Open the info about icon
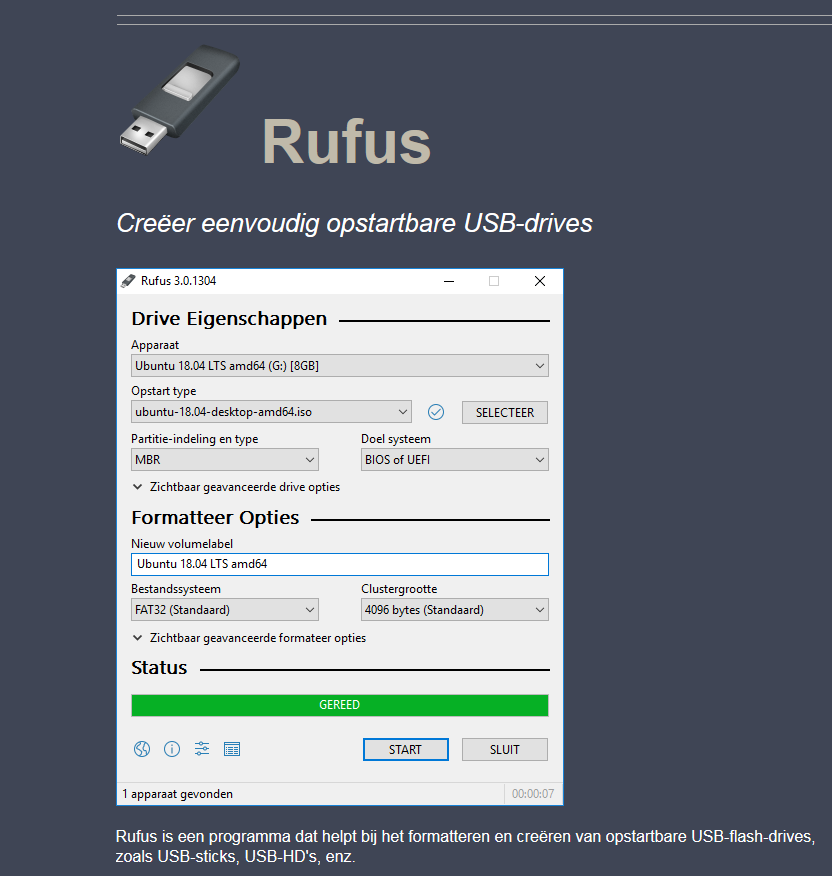 (172, 749)
